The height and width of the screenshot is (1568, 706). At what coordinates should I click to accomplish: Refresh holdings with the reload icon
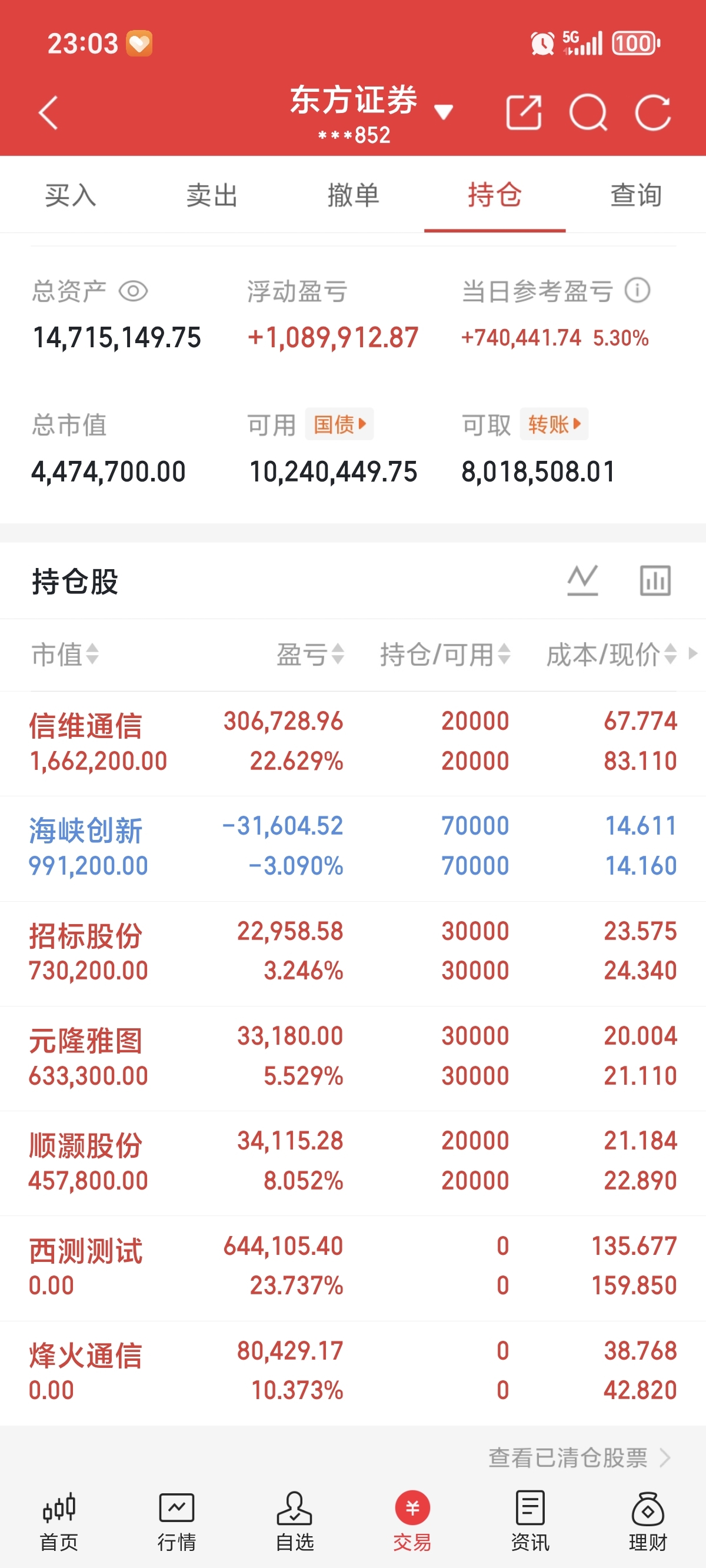653,112
